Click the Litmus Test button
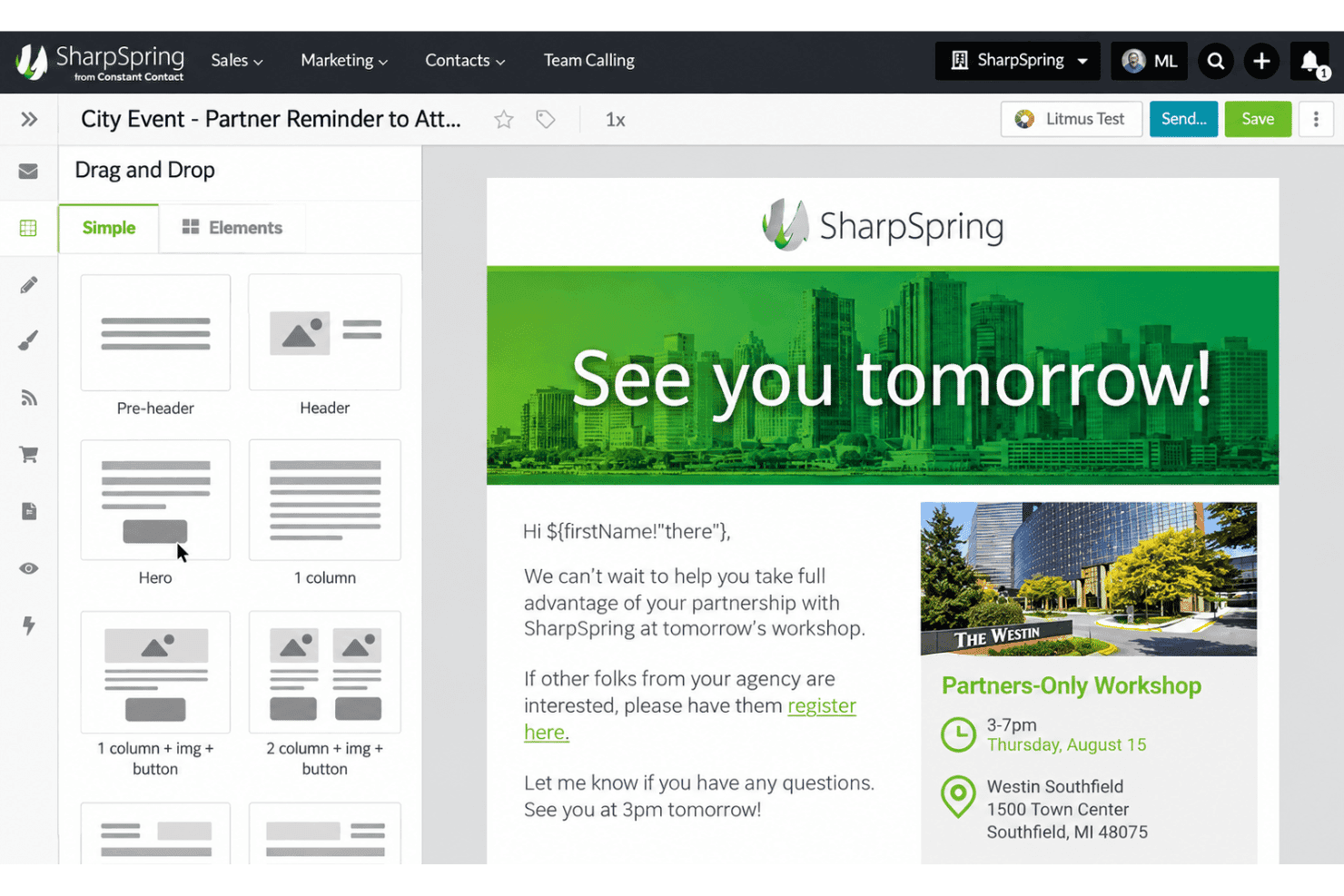This screenshot has width=1344, height=896. tap(1072, 119)
